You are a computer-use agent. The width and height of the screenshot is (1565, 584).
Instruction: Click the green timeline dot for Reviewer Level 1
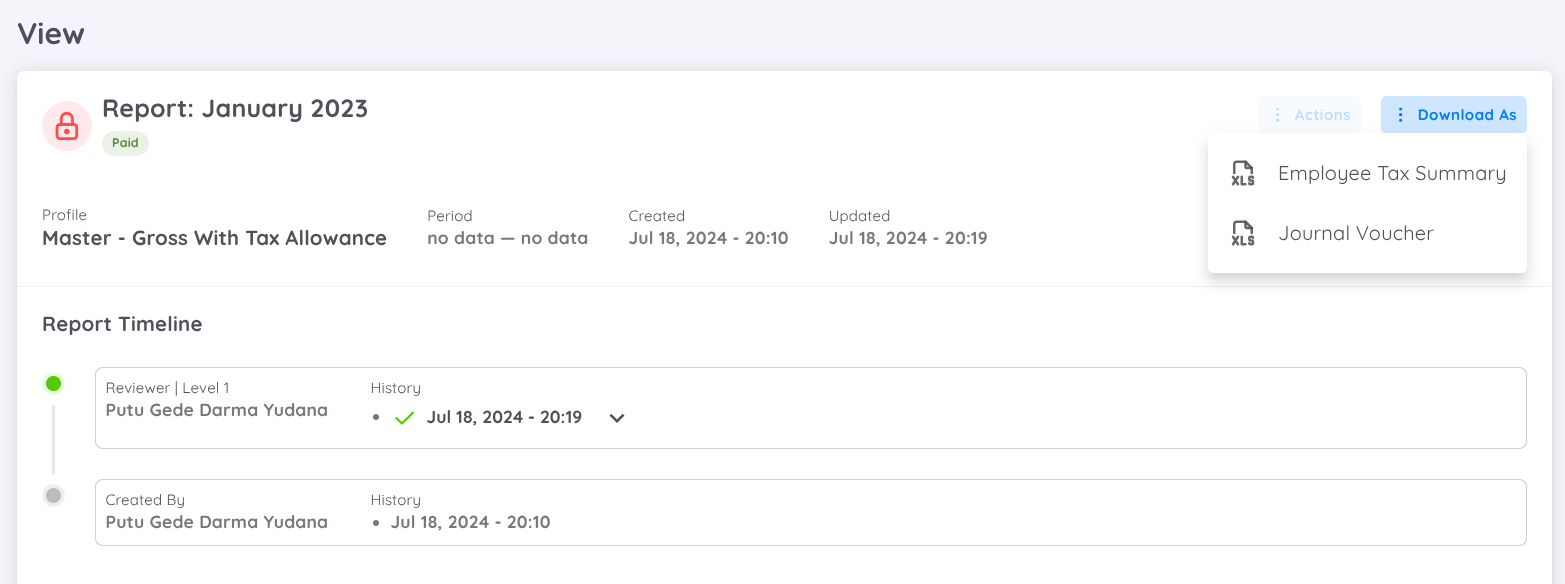pos(54,383)
